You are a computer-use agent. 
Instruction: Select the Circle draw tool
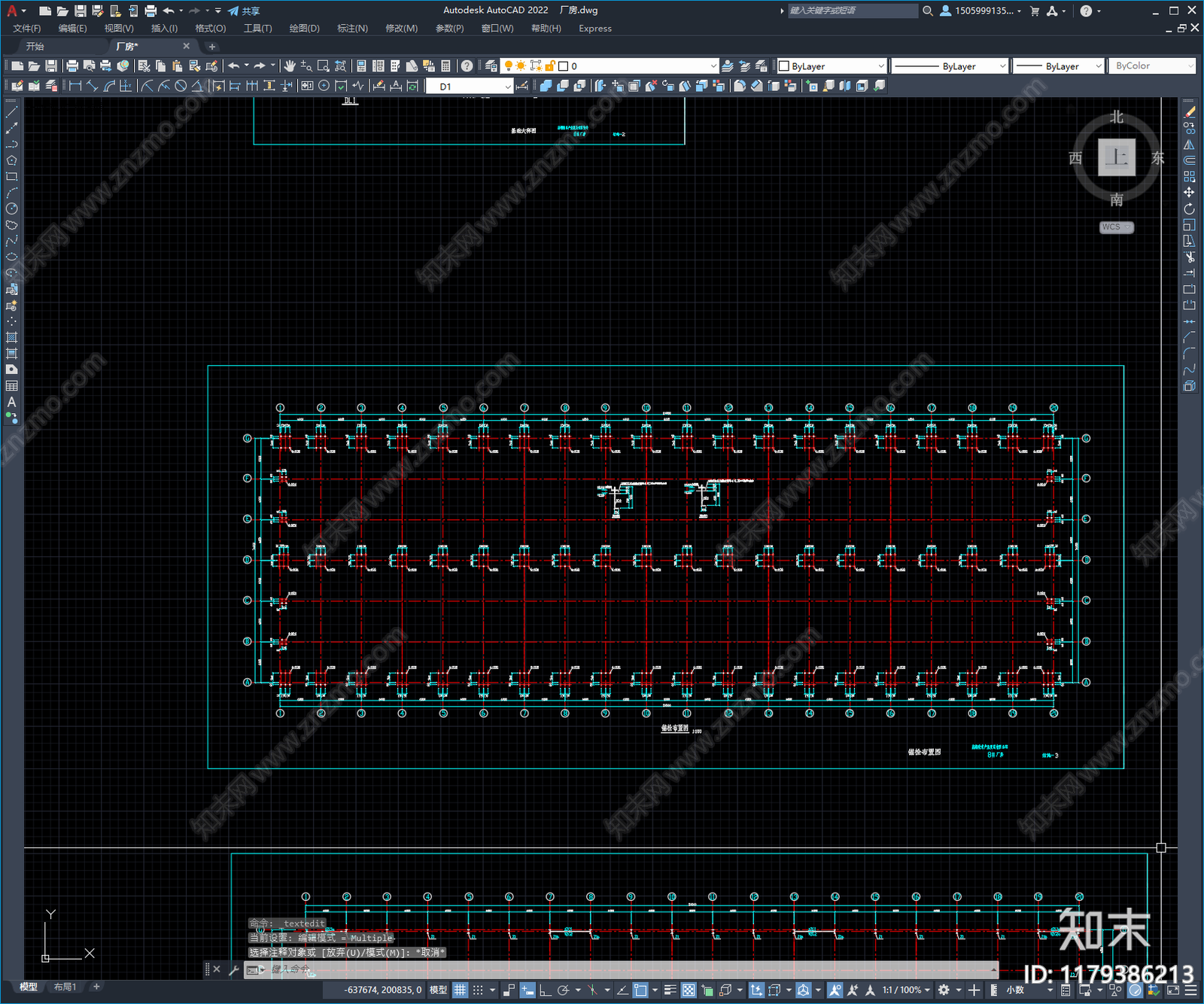pos(11,208)
